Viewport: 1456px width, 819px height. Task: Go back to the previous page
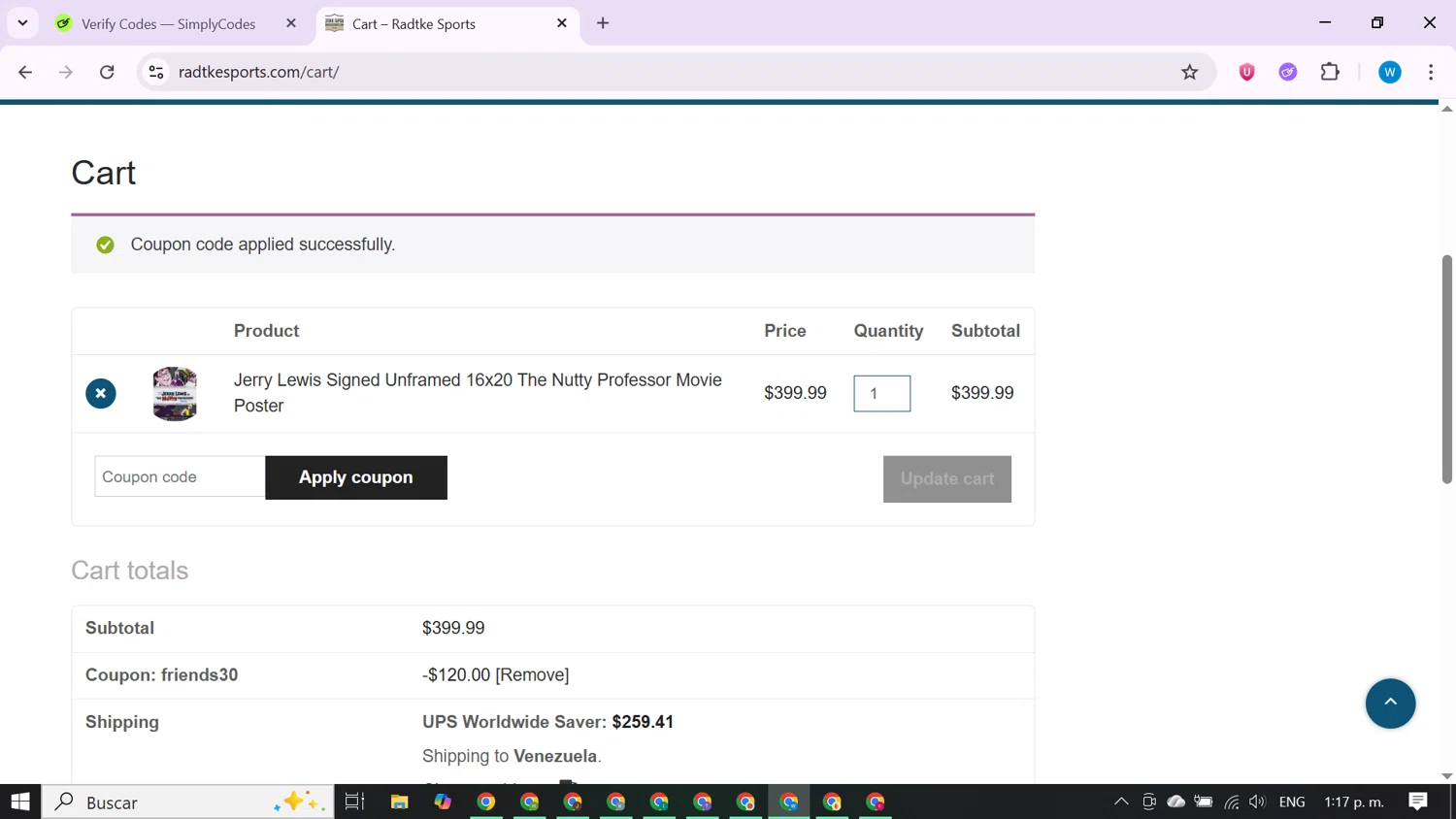click(25, 72)
